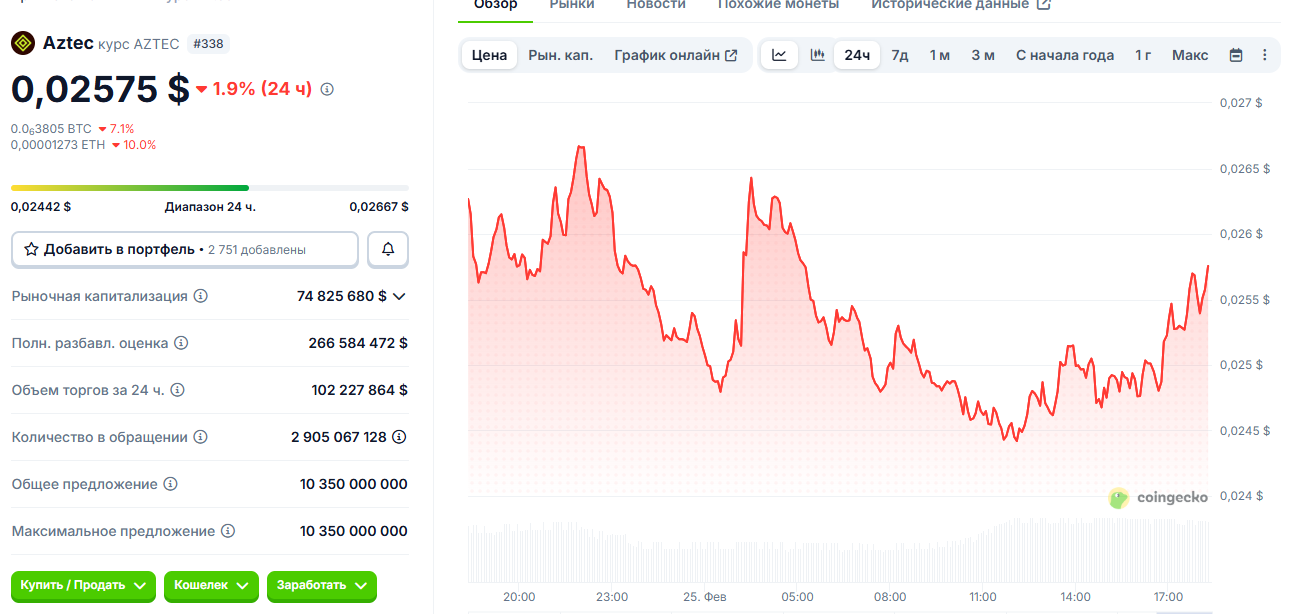Click external link icon next to Исторические данные
Image resolution: width=1298 pixels, height=614 pixels.
(1044, 4)
